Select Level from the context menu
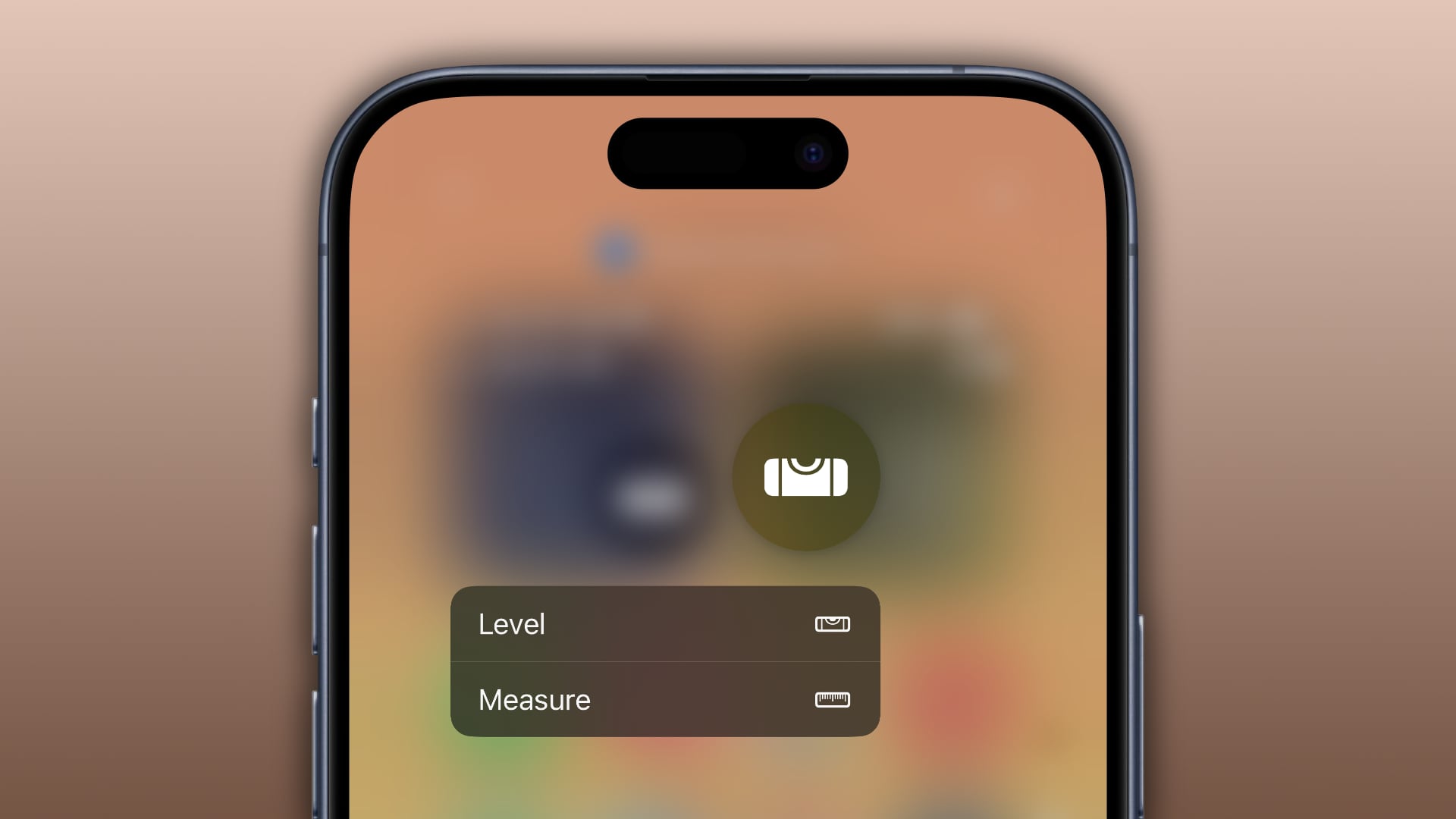Image resolution: width=1456 pixels, height=819 pixels. point(663,623)
